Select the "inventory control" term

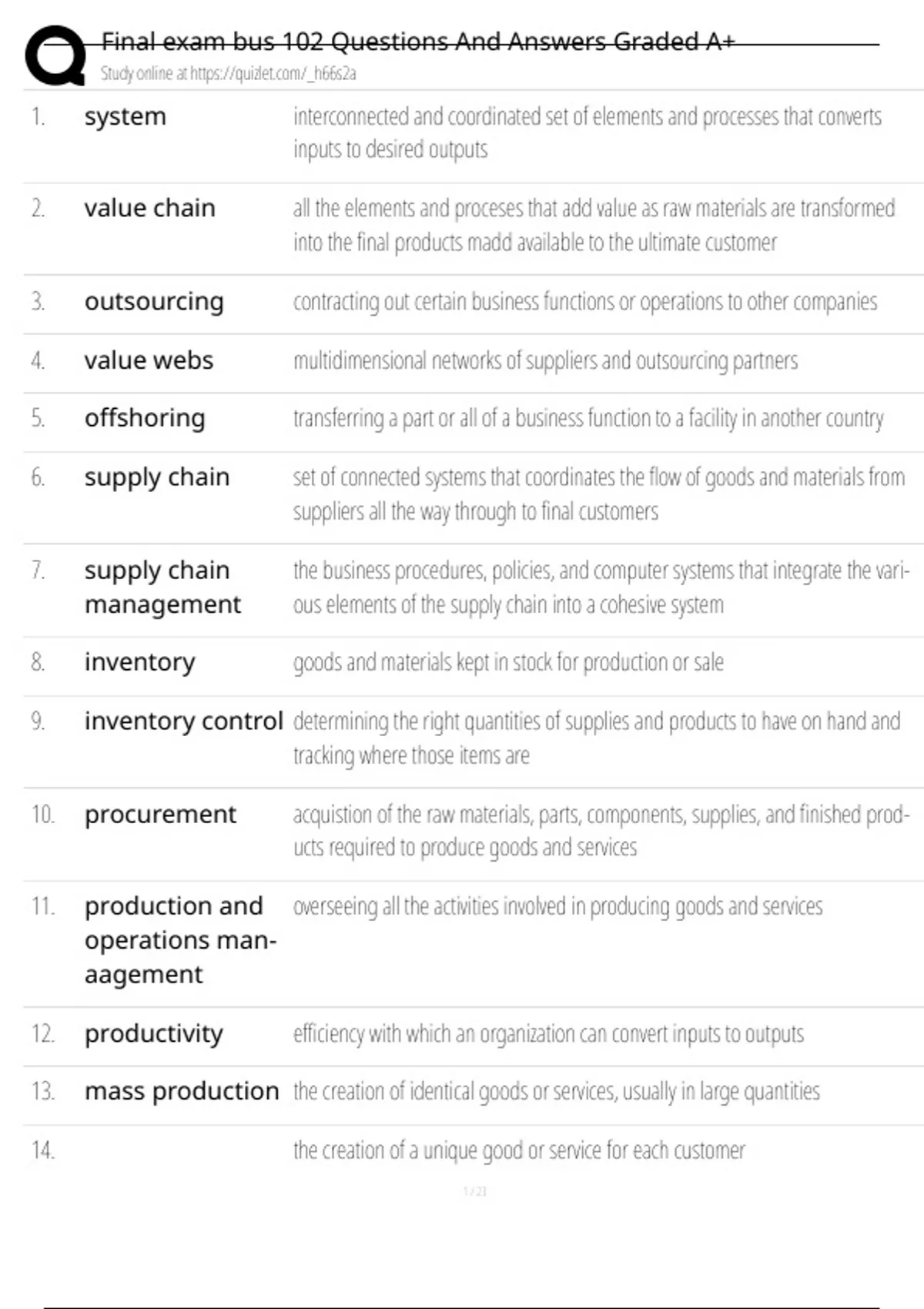point(183,721)
